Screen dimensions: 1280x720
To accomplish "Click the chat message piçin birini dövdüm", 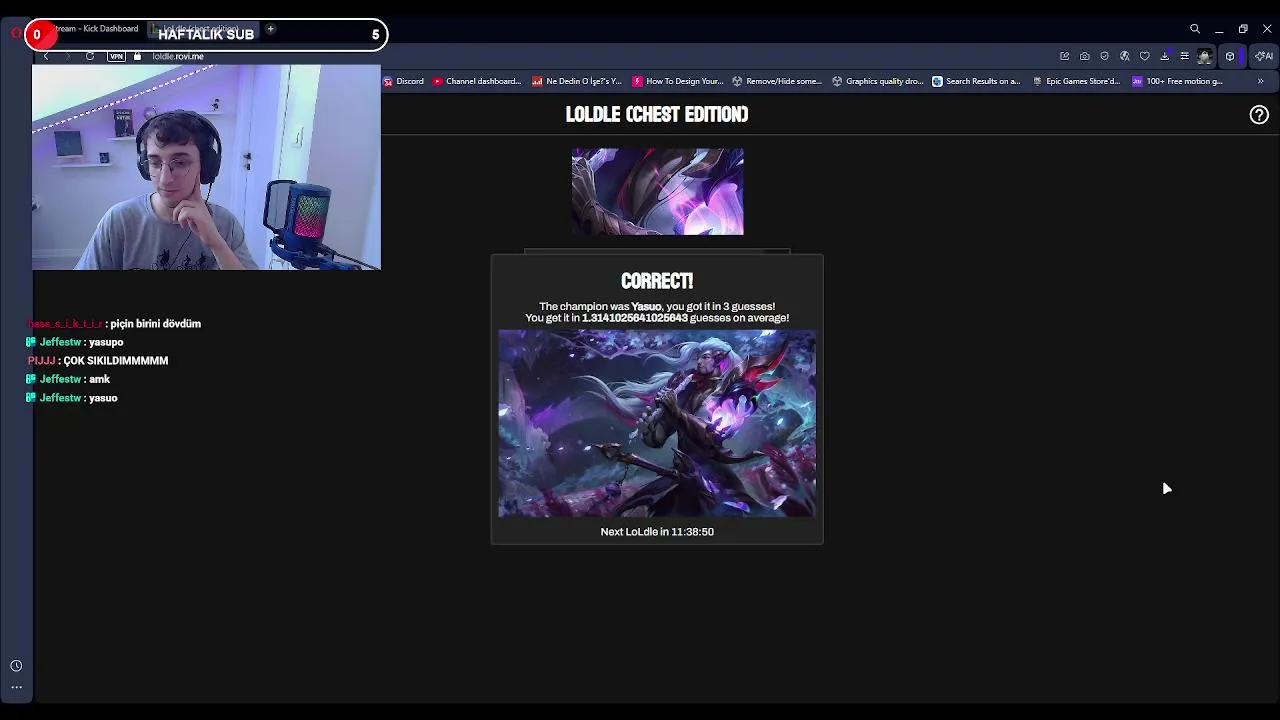I will click(x=156, y=324).
